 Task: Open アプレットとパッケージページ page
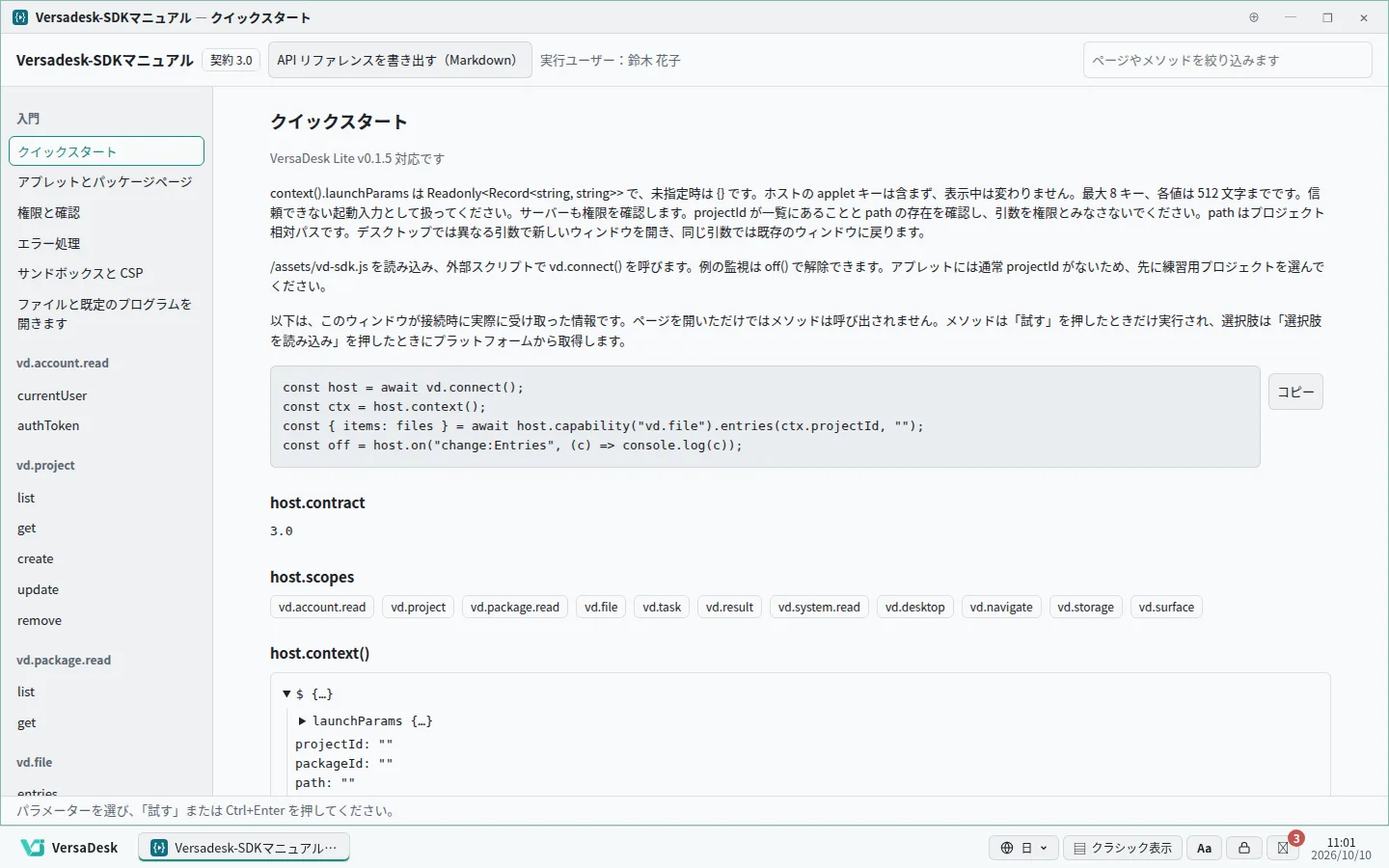(x=106, y=181)
